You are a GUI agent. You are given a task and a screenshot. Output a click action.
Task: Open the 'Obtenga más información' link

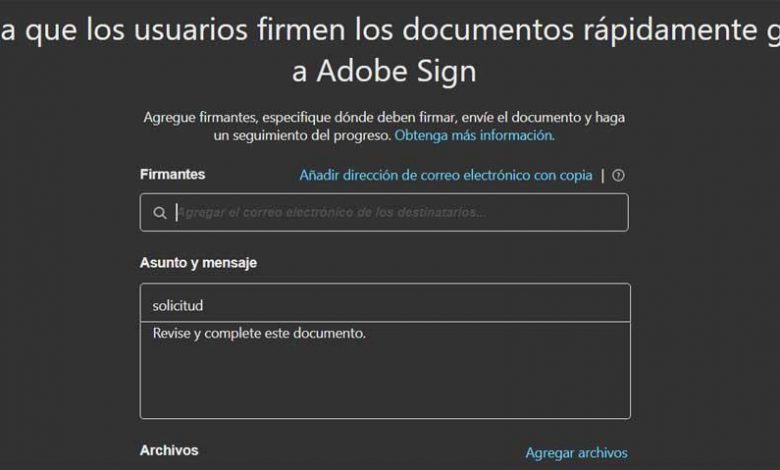(x=475, y=135)
